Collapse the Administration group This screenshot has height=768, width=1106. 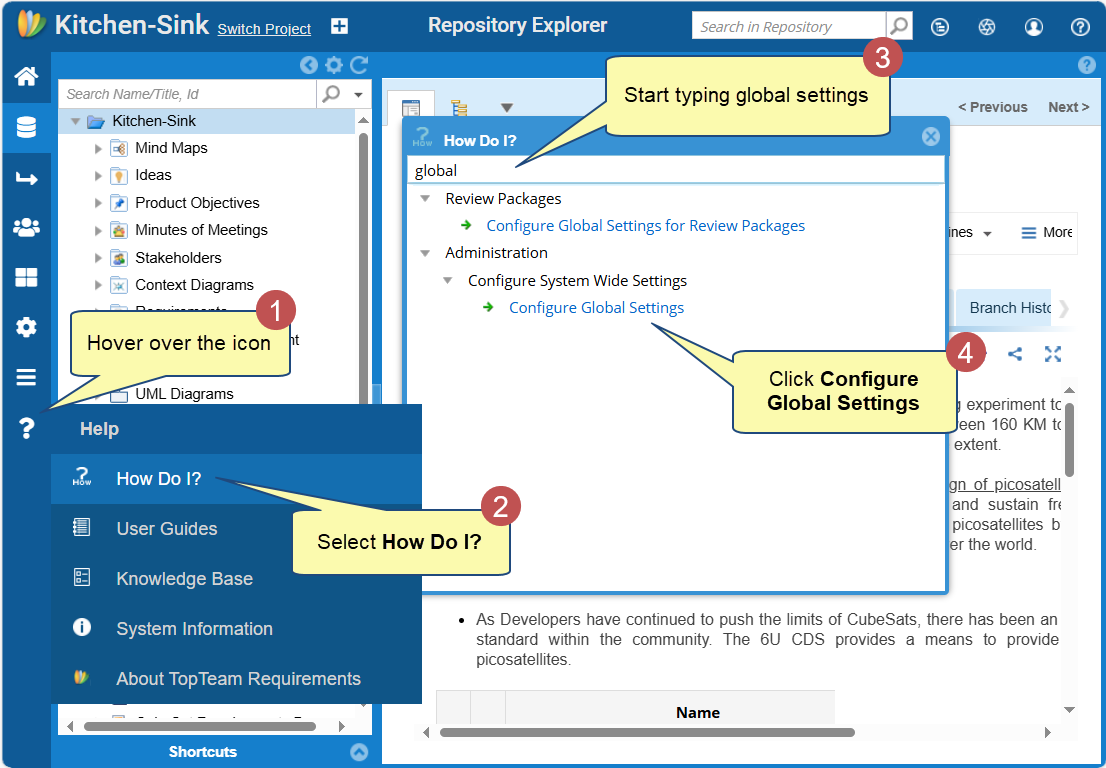(425, 252)
